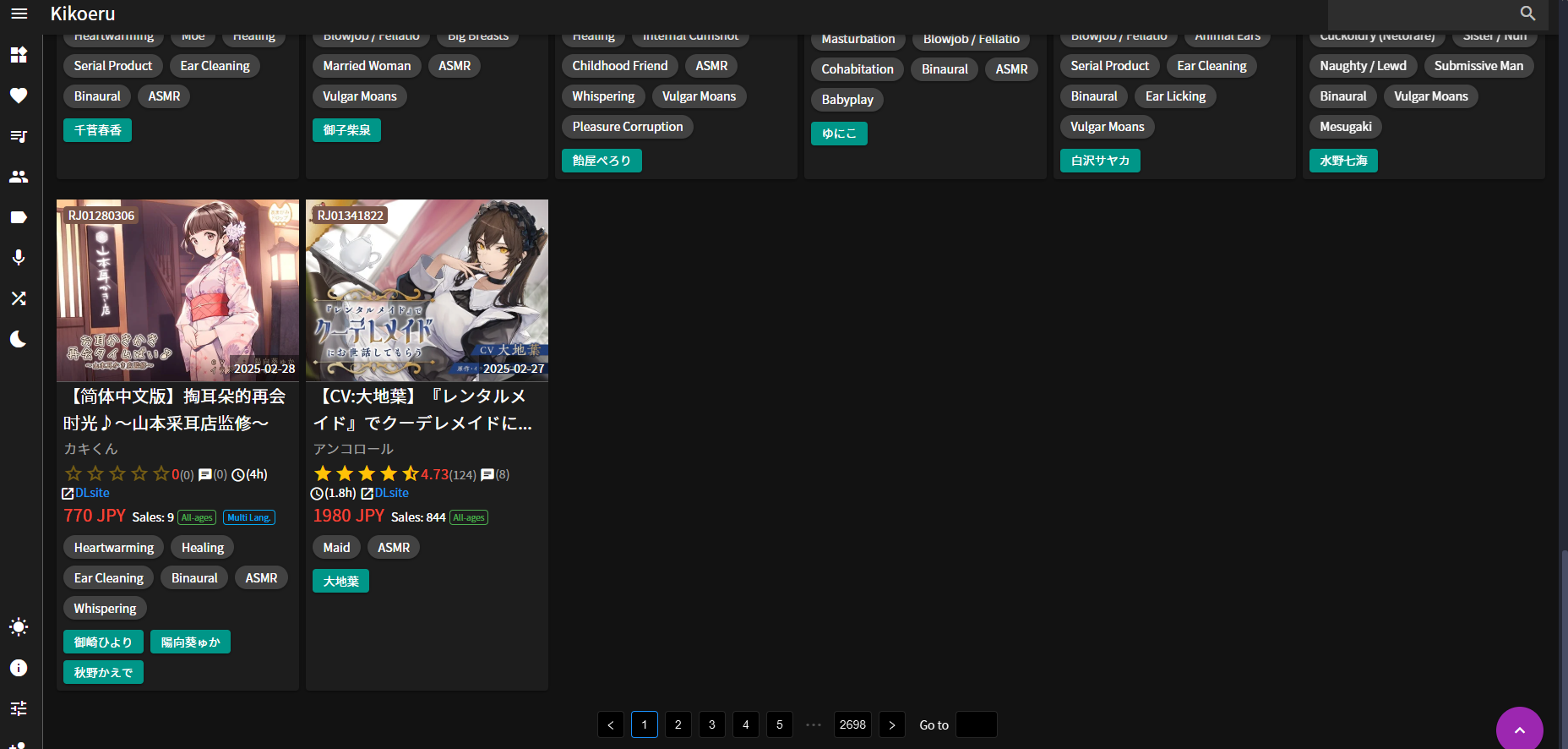Open the 【CV:大地葉】レンタルメイド title link

click(x=422, y=410)
